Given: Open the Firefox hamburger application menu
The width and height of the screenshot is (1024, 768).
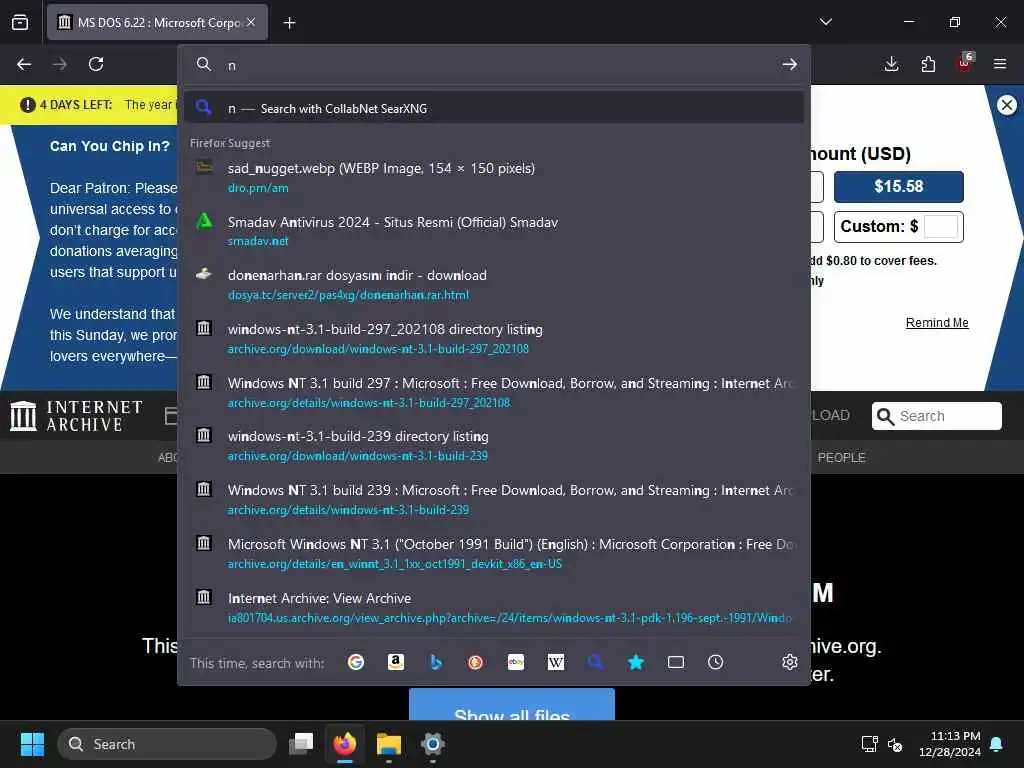Looking at the screenshot, I should pyautogui.click(x=1000, y=64).
